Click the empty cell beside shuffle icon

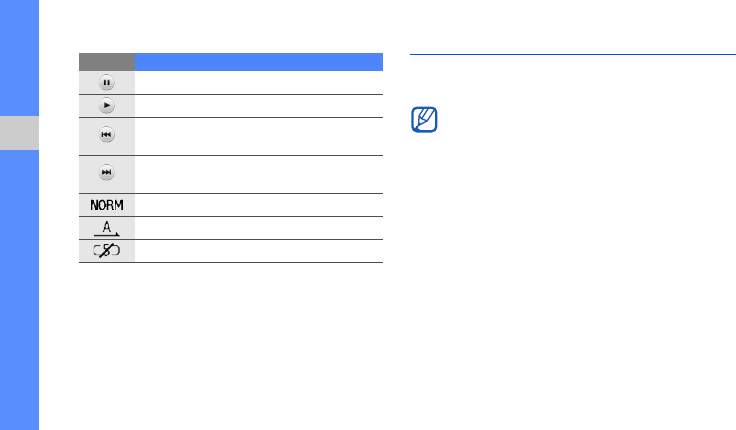click(259, 251)
